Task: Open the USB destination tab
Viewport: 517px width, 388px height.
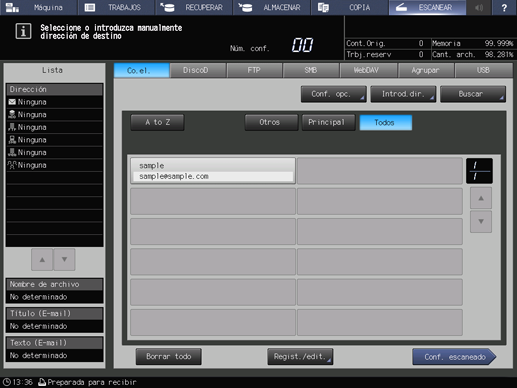Action: click(484, 71)
